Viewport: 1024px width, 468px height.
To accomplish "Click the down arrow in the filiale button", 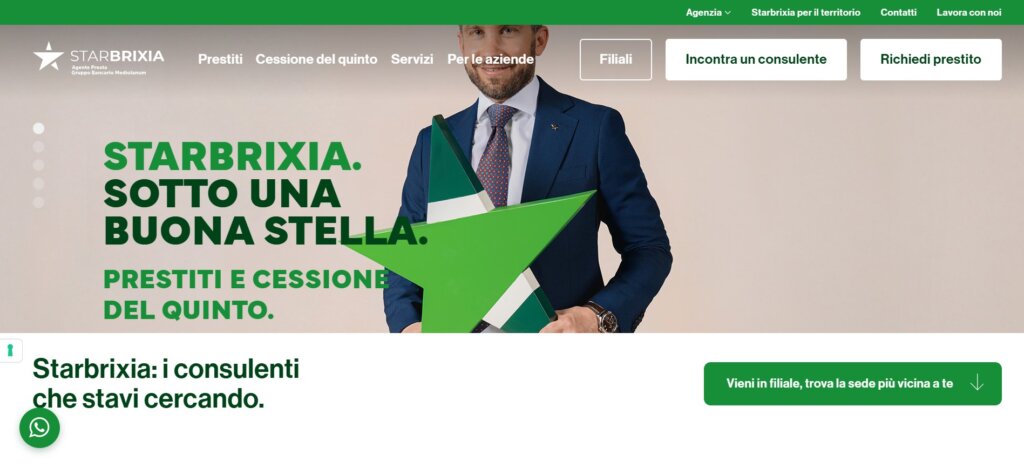I will [976, 383].
